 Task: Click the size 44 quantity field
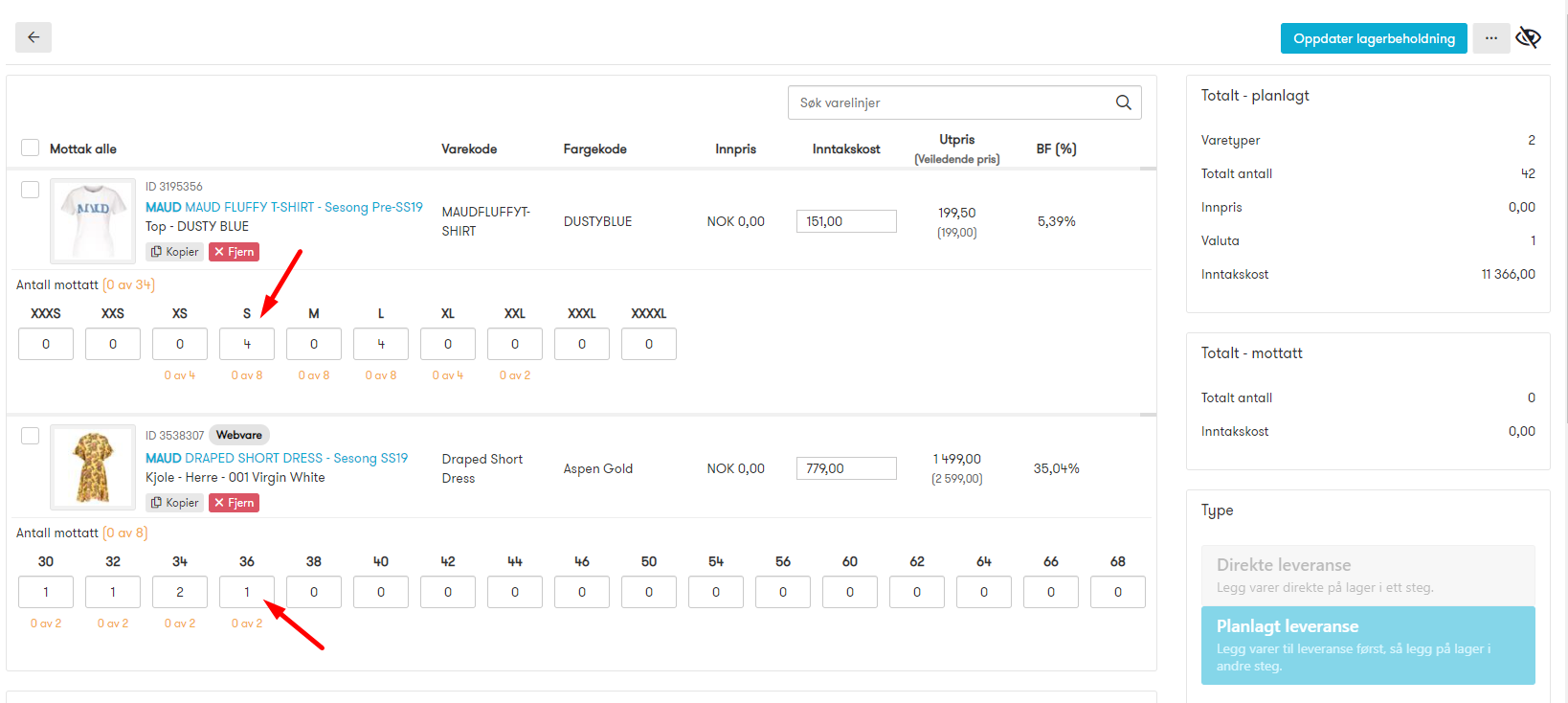point(515,592)
